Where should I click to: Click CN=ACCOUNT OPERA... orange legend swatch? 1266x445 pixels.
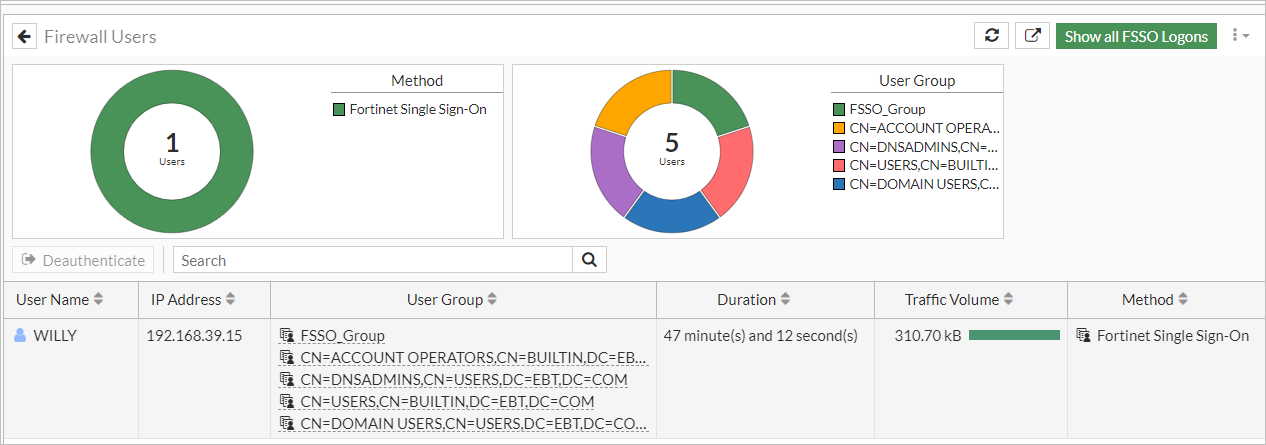coord(838,128)
